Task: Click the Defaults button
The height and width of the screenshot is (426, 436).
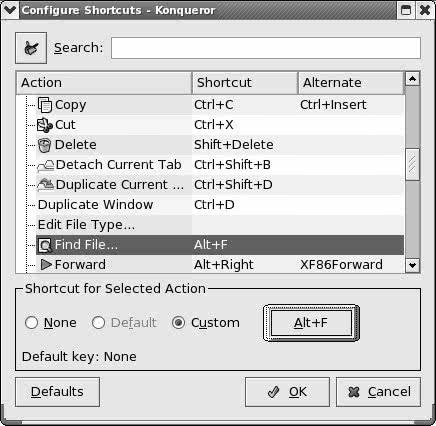Action: (57, 392)
